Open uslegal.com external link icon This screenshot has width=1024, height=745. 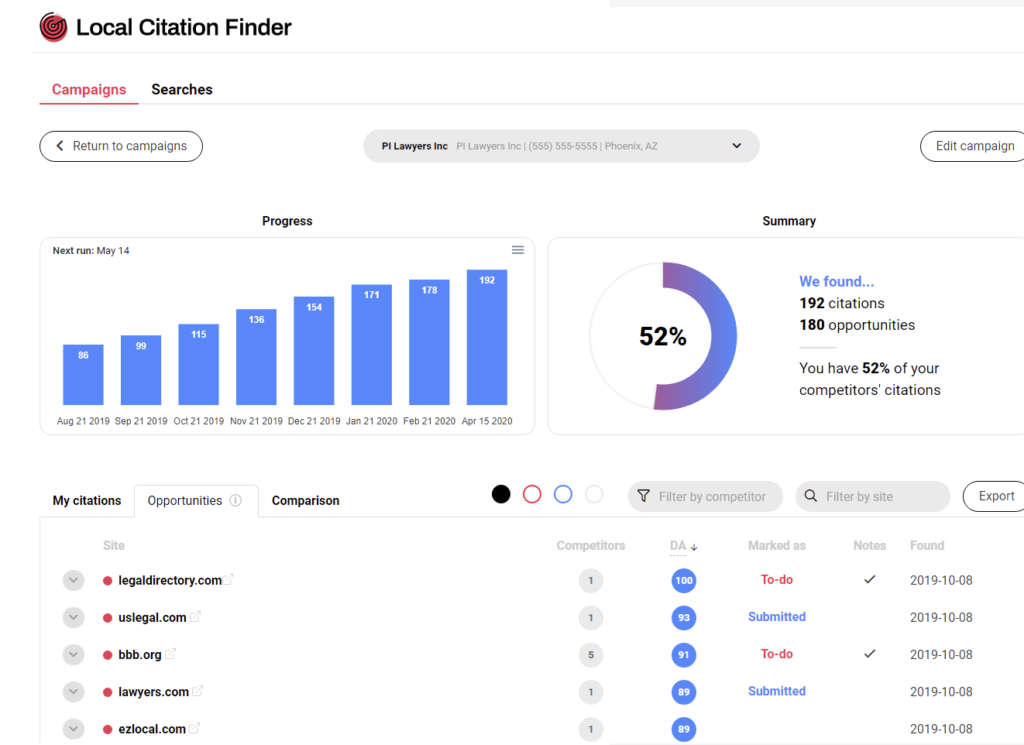coord(195,616)
